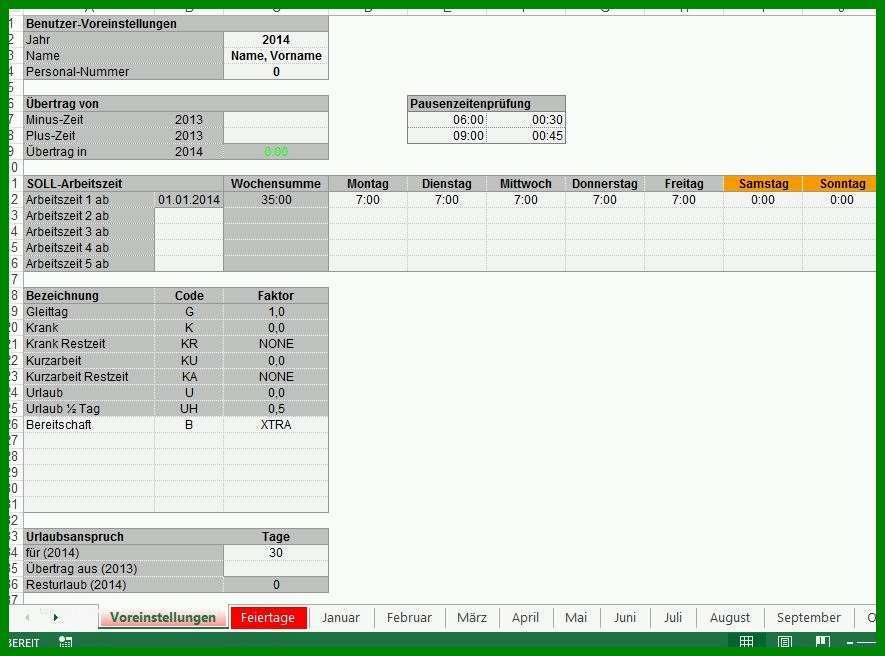Select the Urlaubsanspruch 30 days cell
This screenshot has height=656, width=885.
276,553
